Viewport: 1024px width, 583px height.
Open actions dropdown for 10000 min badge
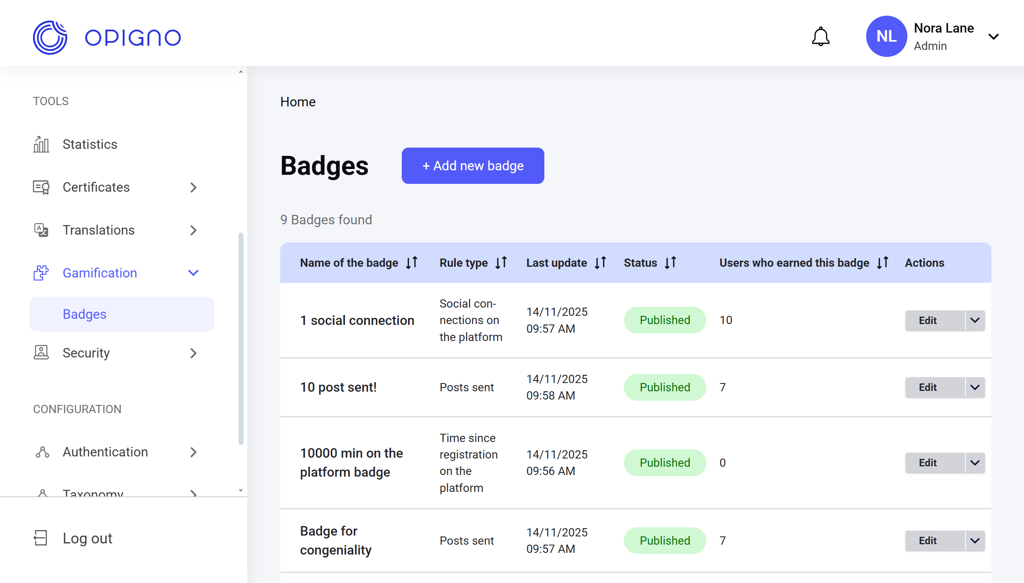975,463
